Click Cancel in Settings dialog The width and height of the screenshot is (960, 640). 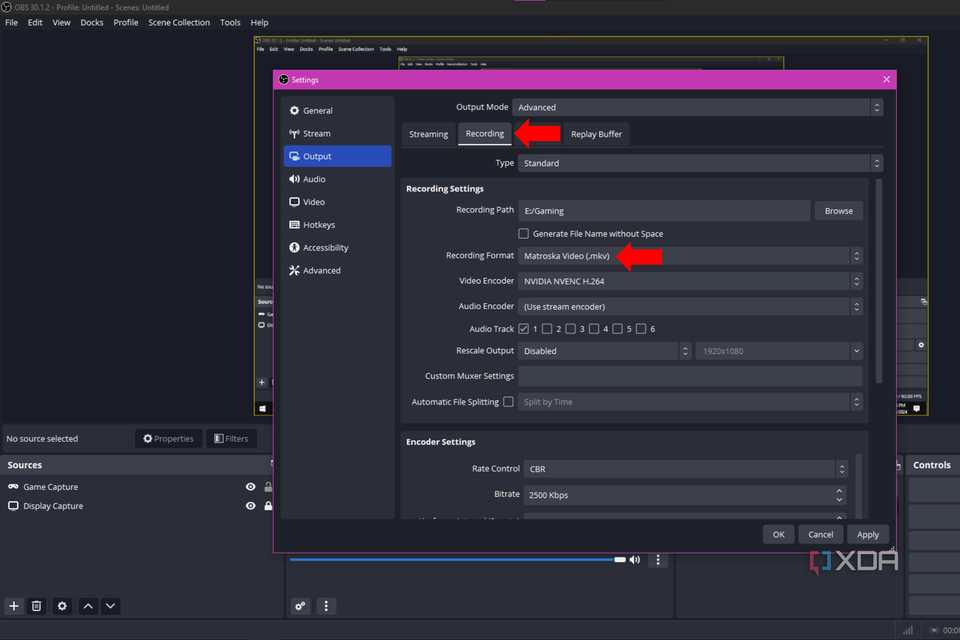coord(820,534)
